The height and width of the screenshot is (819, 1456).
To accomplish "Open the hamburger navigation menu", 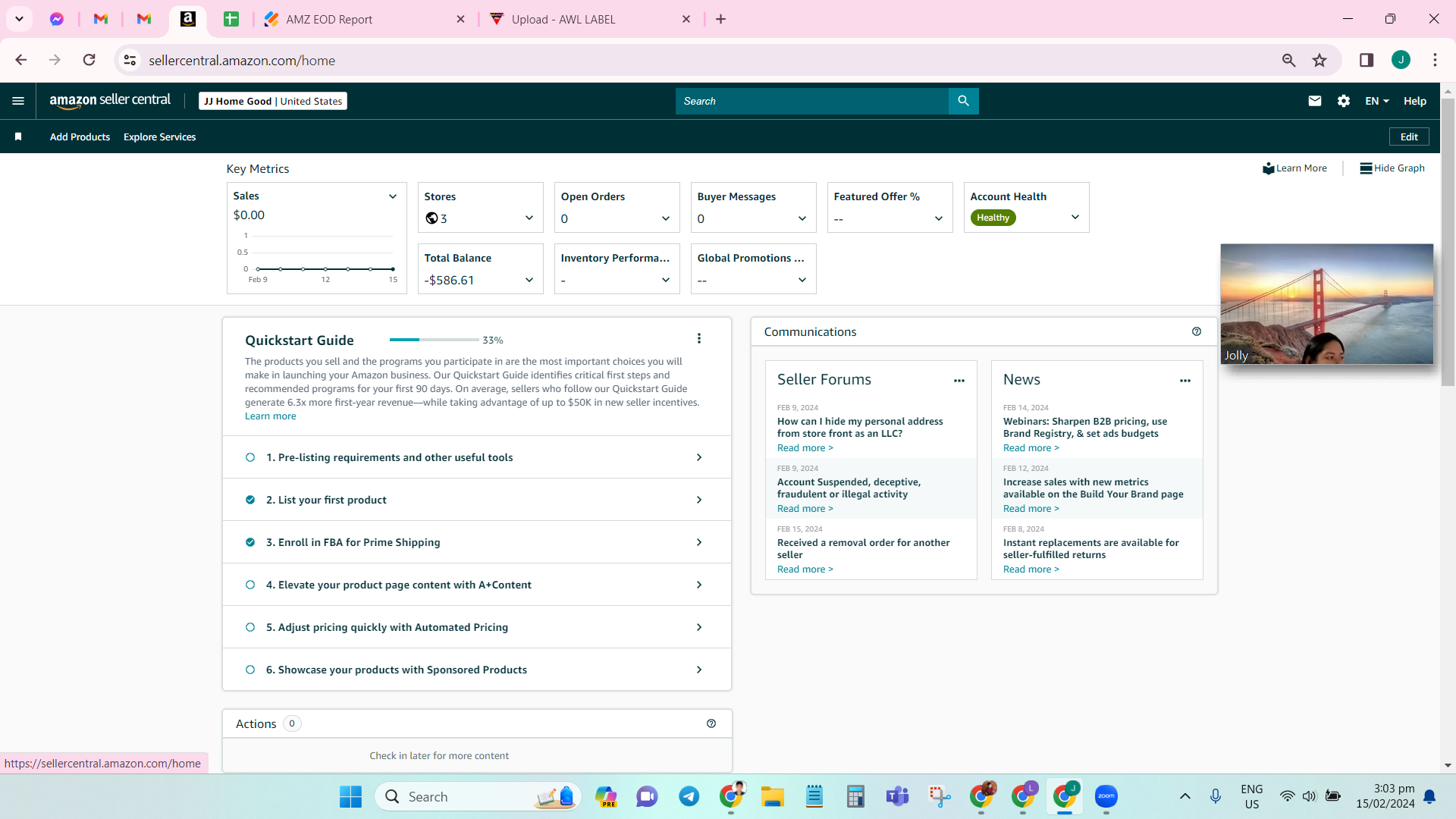I will 18,101.
